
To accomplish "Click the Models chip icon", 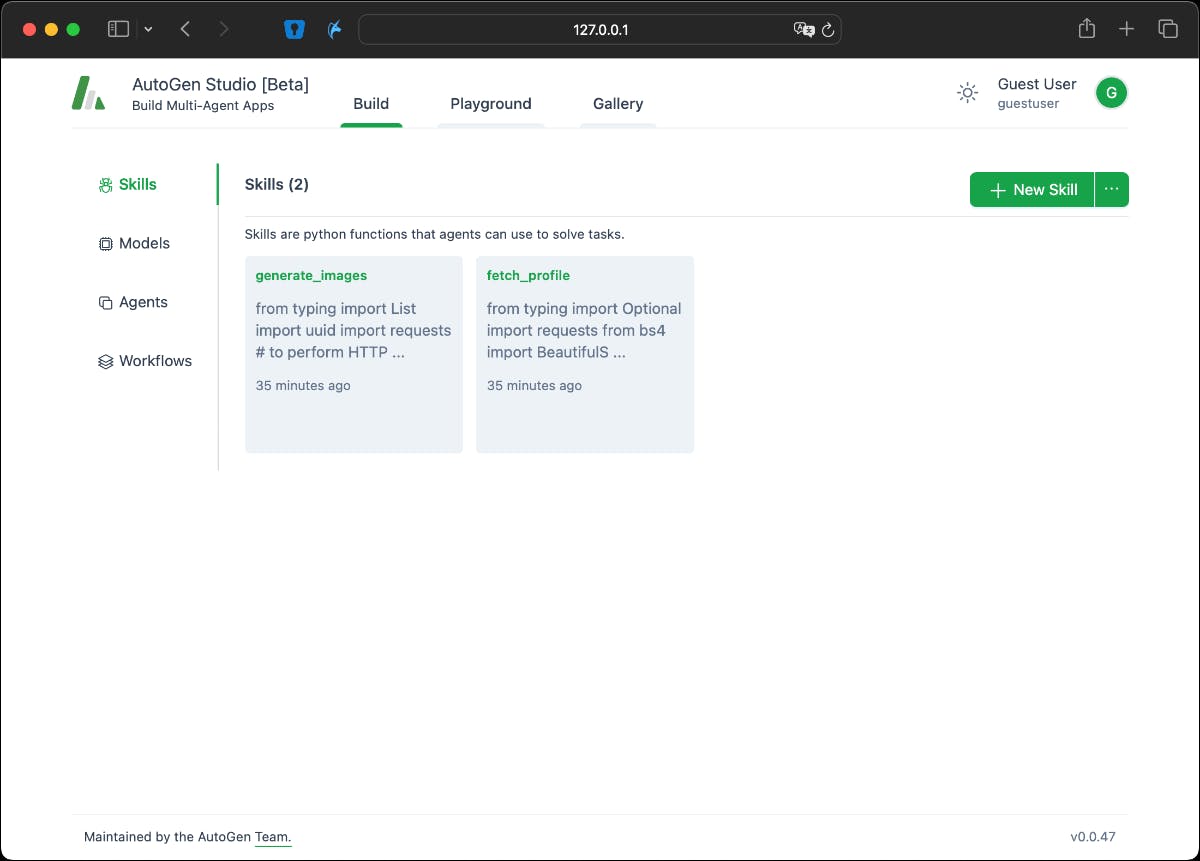I will pyautogui.click(x=105, y=244).
